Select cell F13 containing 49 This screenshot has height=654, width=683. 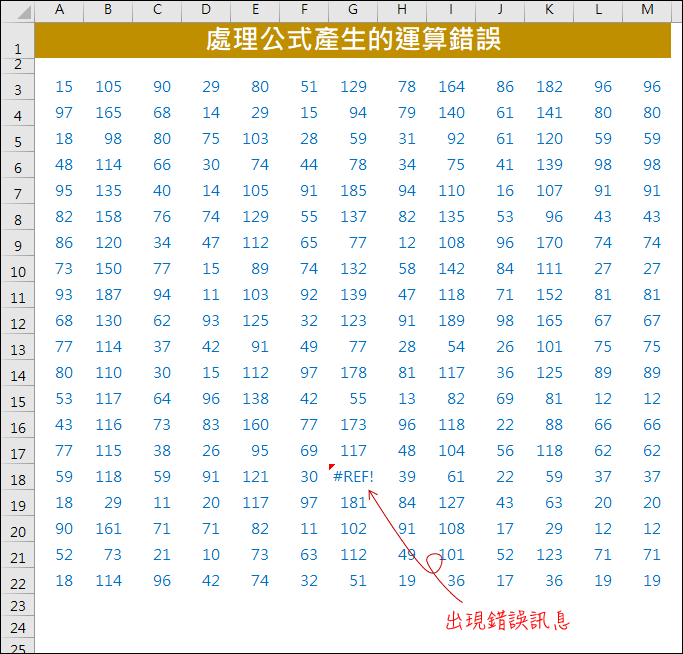[x=304, y=347]
